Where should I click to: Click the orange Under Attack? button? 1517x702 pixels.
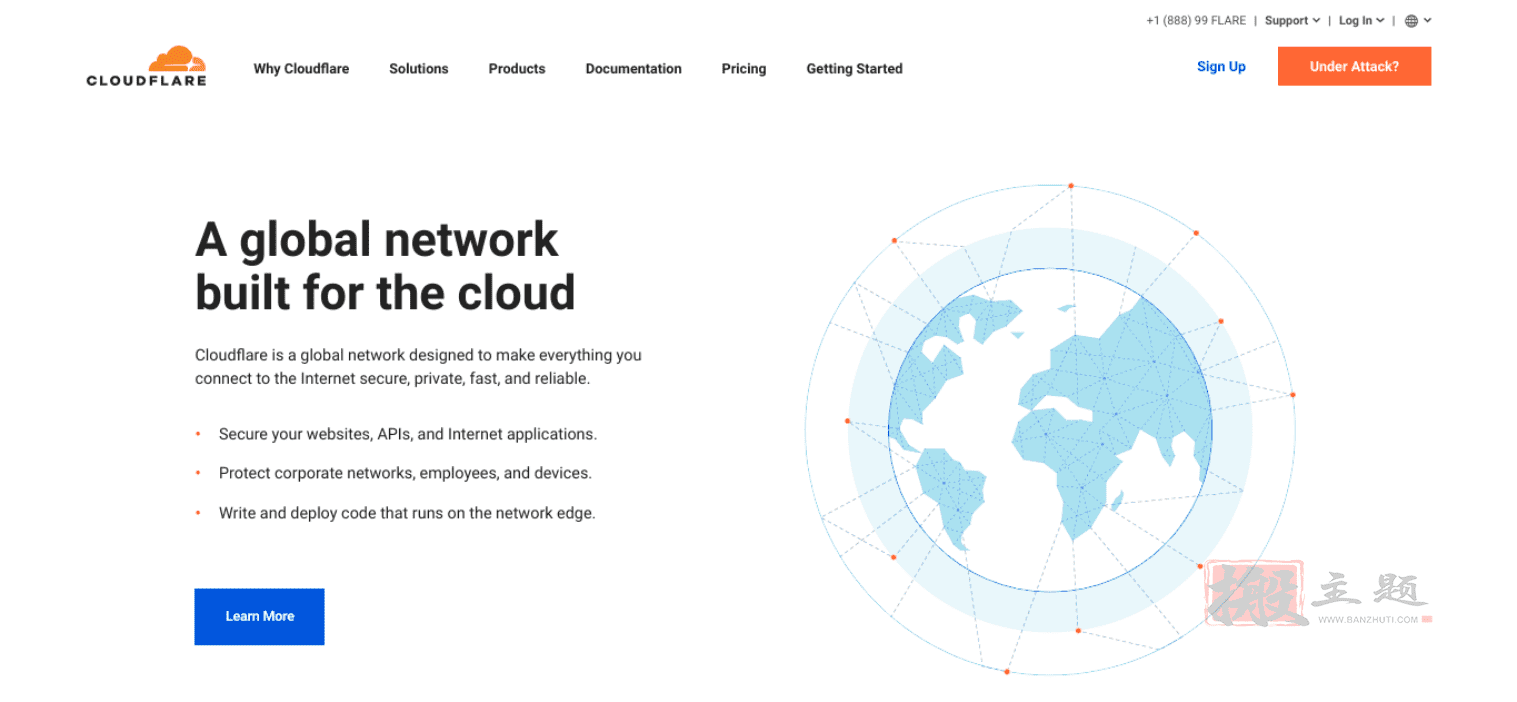1354,67
